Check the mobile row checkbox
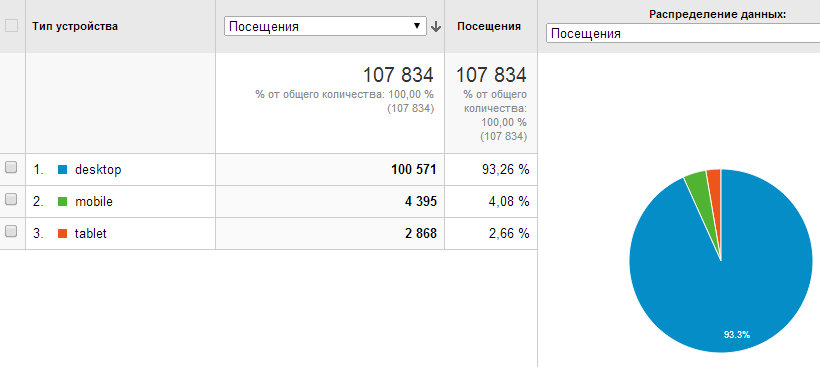 point(11,199)
